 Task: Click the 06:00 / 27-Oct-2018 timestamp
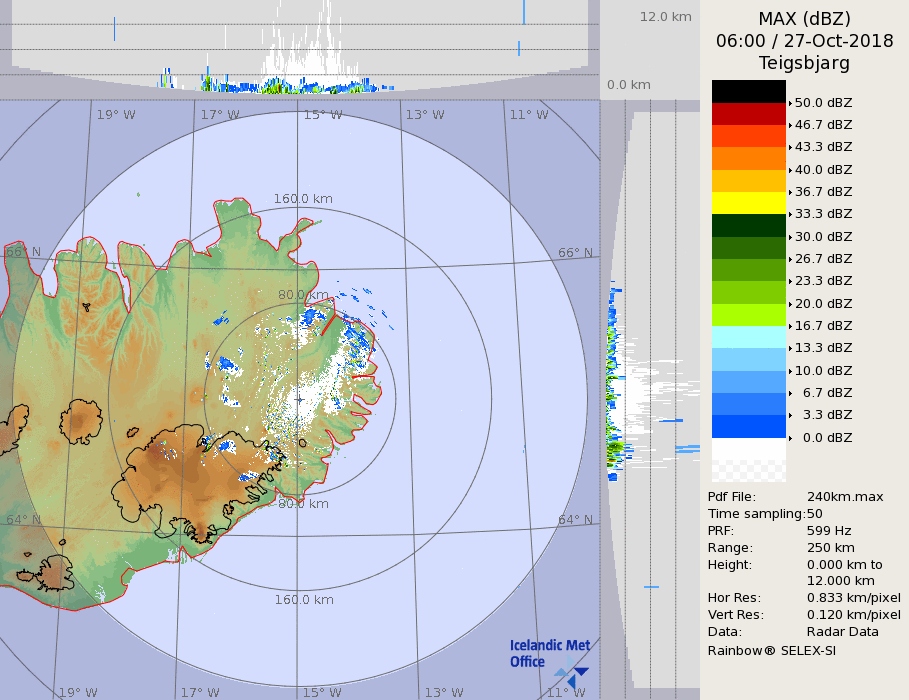pyautogui.click(x=804, y=41)
